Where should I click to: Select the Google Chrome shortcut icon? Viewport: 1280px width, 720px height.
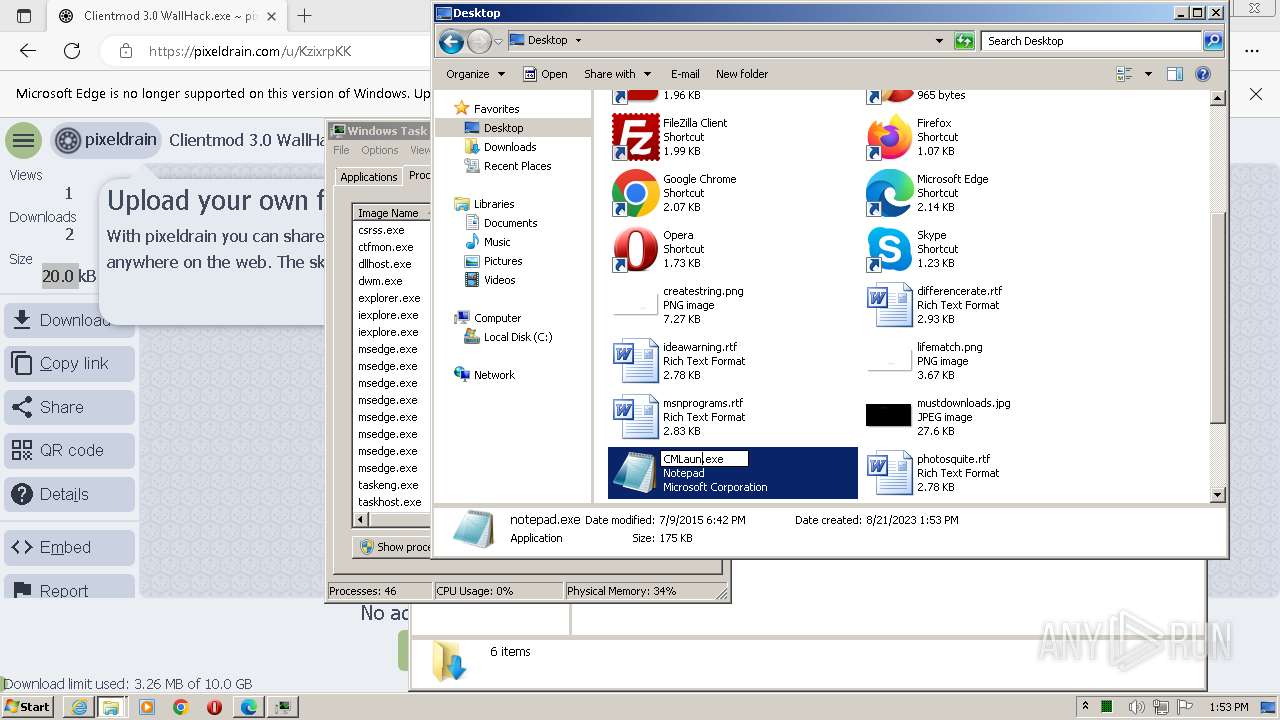pyautogui.click(x=635, y=193)
